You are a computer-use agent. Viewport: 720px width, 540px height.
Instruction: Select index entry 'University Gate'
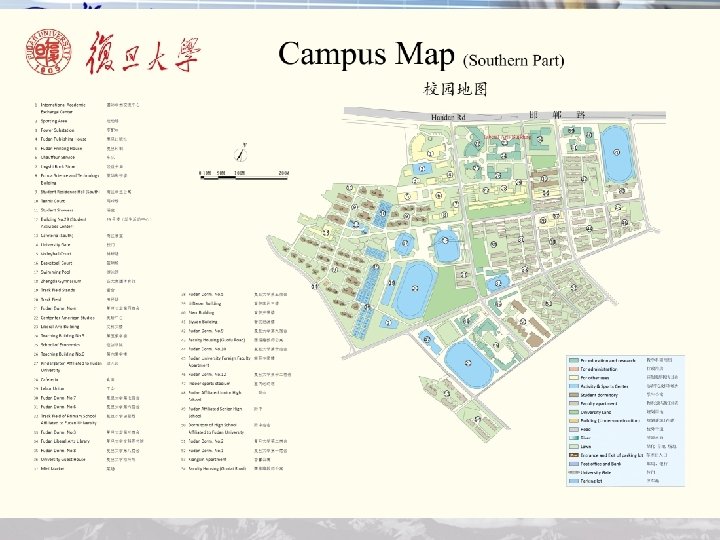point(56,245)
